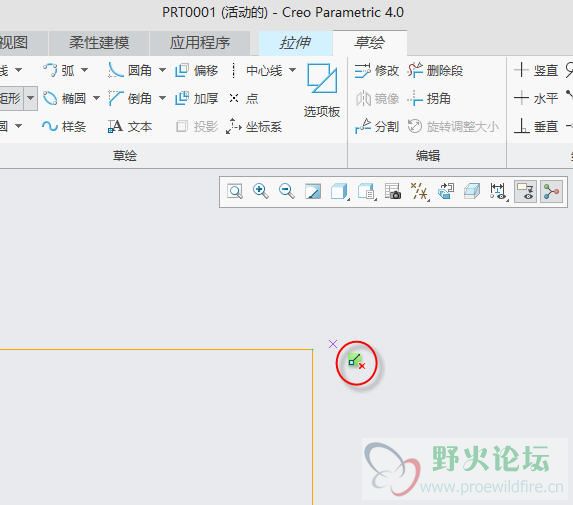Click the Refit view magnifier icon
The image size is (573, 505).
click(235, 191)
